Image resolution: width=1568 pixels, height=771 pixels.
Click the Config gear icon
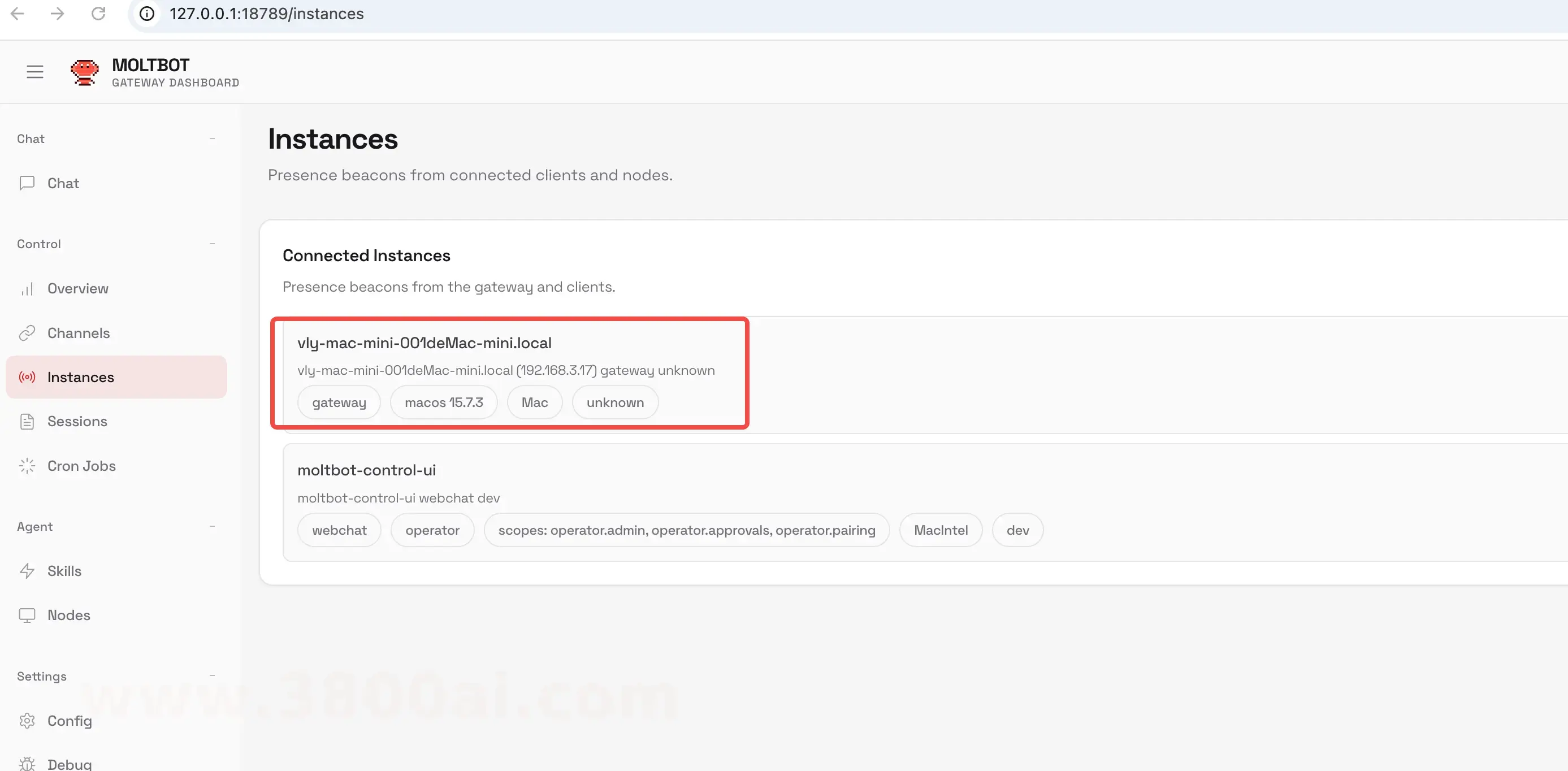pyautogui.click(x=27, y=721)
